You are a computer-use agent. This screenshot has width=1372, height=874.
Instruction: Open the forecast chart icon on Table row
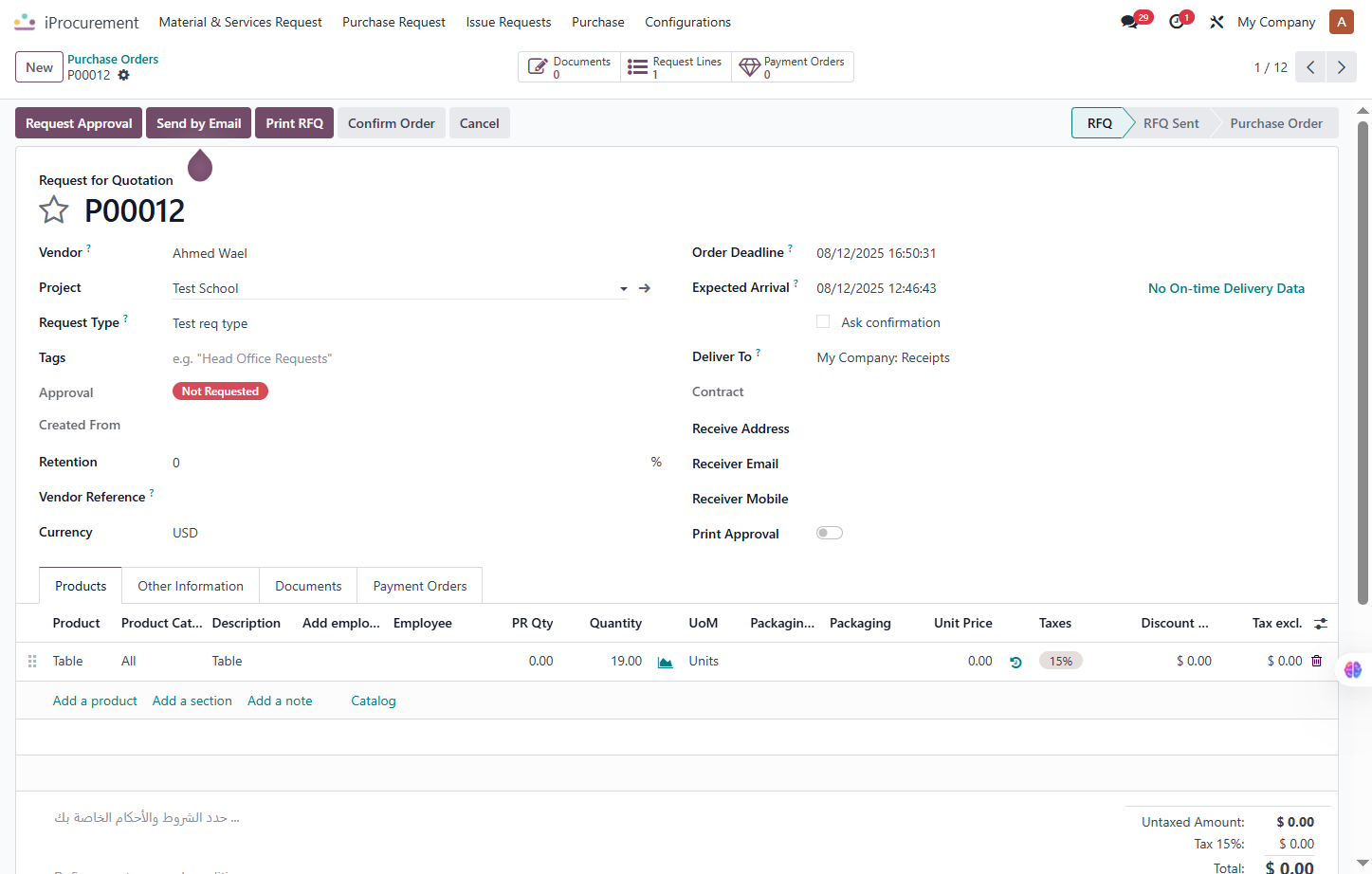coord(666,662)
